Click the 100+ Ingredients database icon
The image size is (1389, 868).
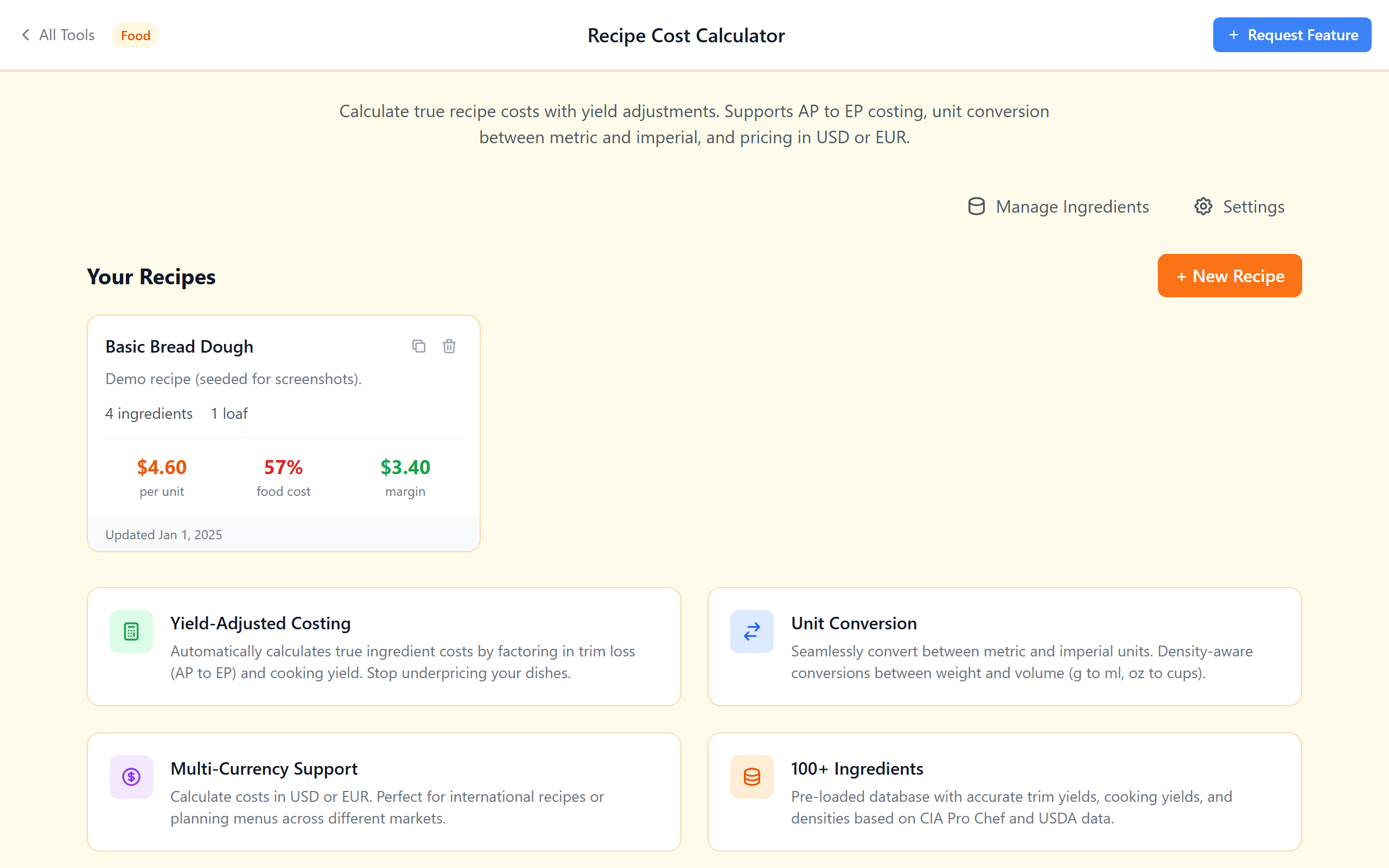(751, 777)
